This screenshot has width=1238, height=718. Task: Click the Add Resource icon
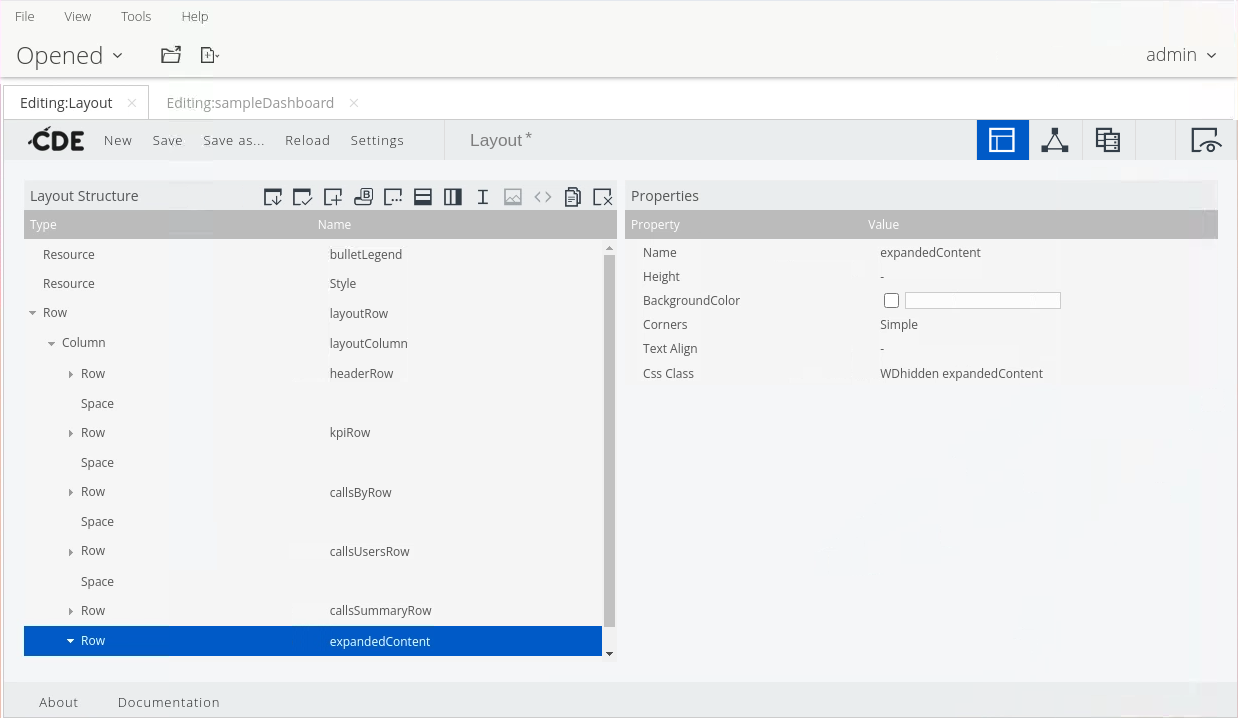tap(333, 197)
